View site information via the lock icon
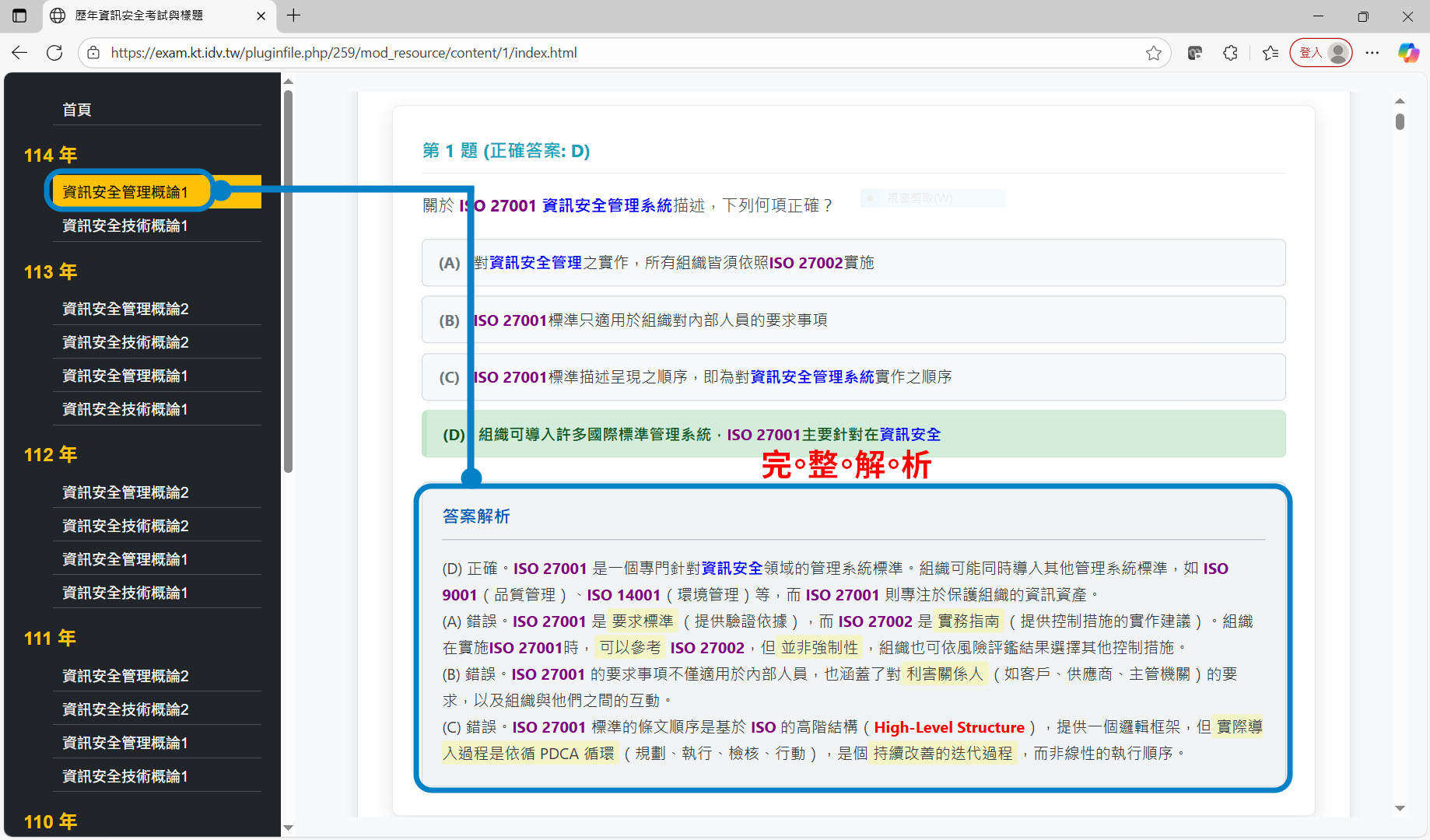Viewport: 1430px width, 840px height. tap(93, 53)
